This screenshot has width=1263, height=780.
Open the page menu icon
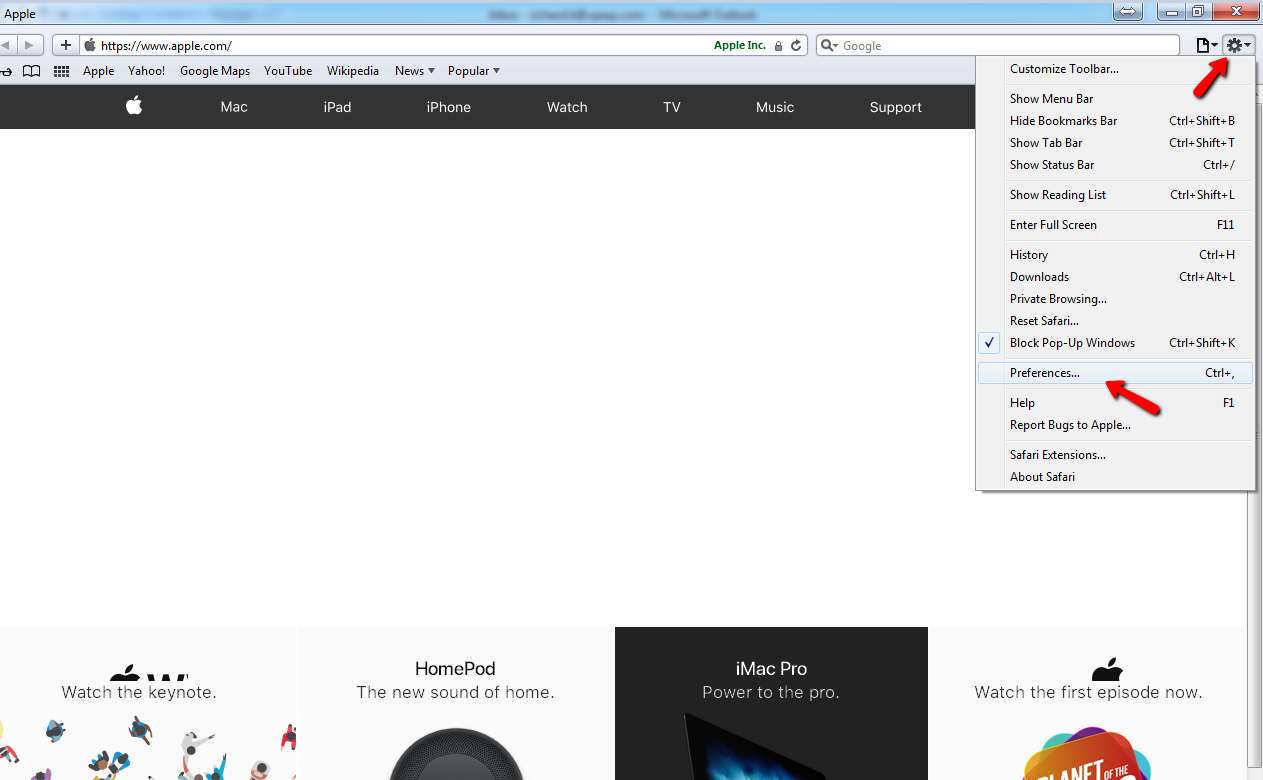pyautogui.click(x=1208, y=45)
